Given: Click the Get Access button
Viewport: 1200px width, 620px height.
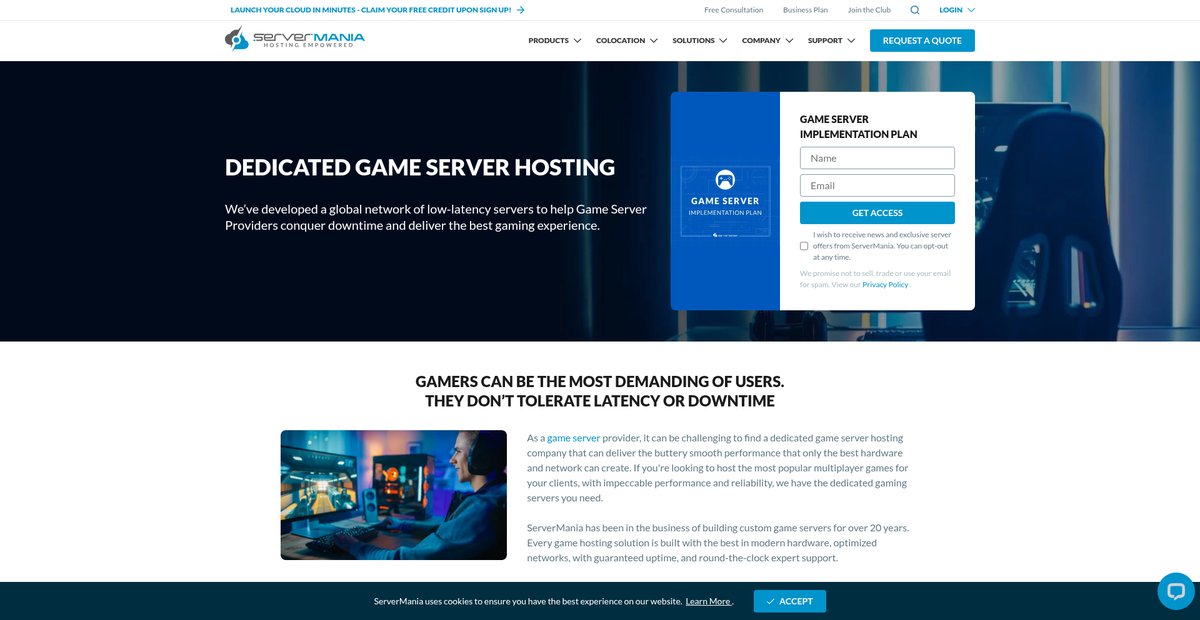Looking at the screenshot, I should 877,213.
